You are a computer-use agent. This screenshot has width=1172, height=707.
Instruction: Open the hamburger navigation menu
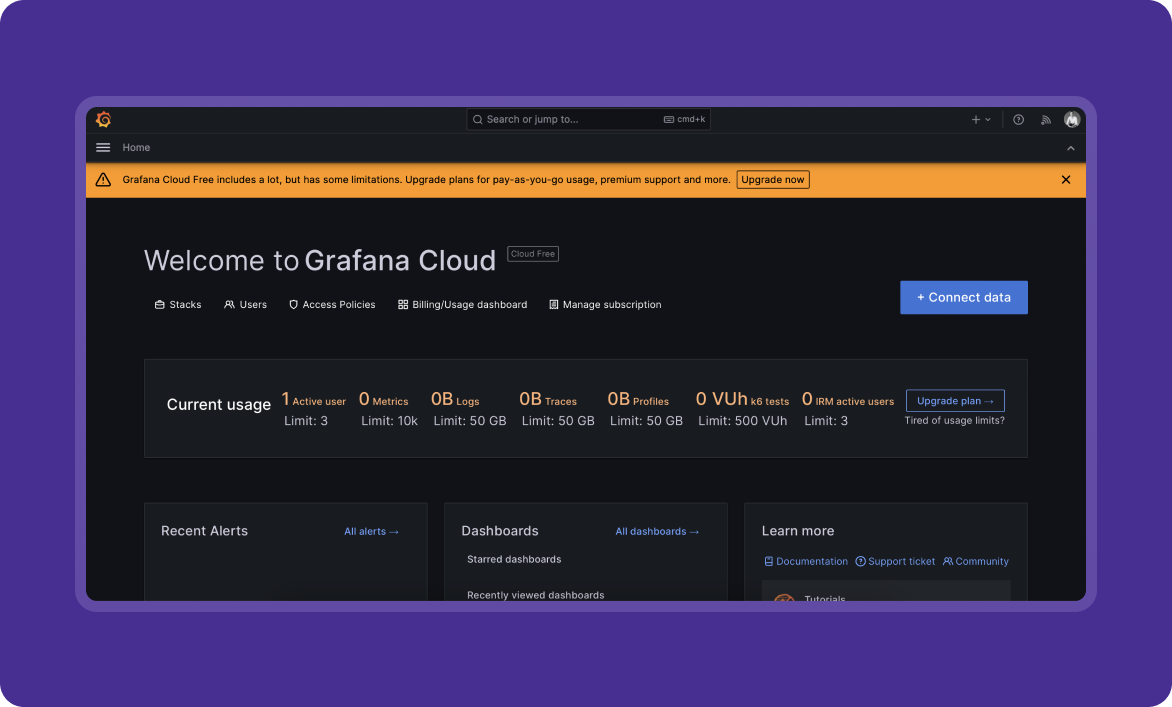(x=103, y=148)
